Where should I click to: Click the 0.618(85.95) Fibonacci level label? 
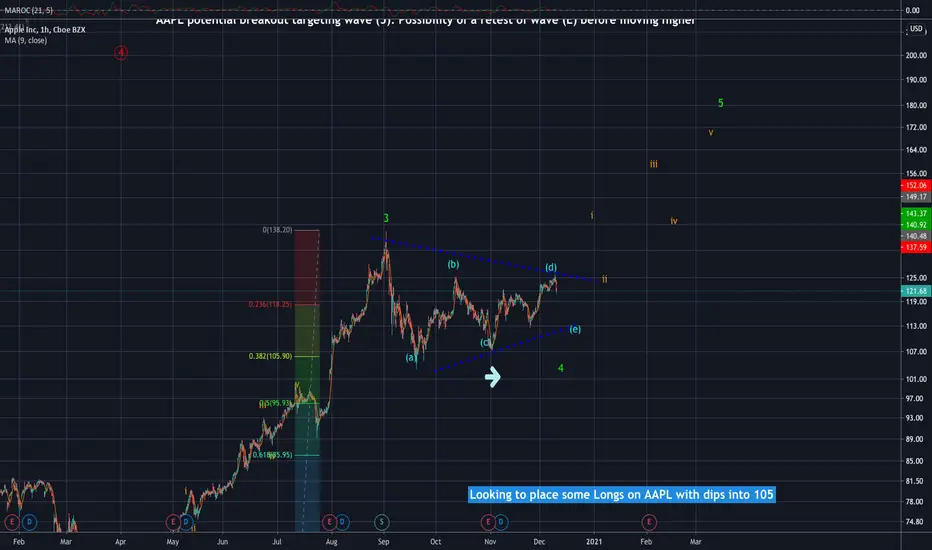tap(272, 455)
